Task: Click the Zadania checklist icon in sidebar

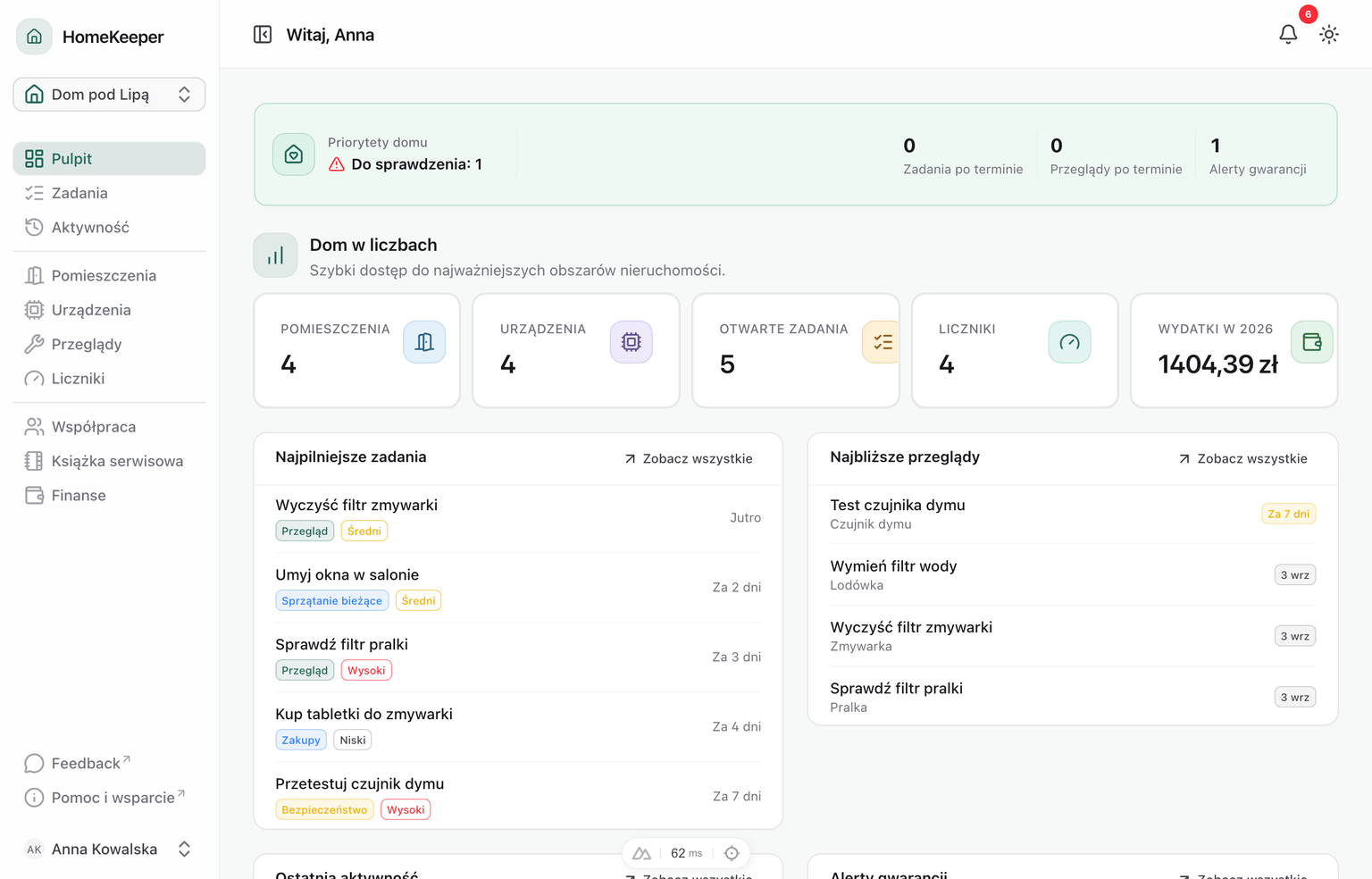Action: pos(34,193)
